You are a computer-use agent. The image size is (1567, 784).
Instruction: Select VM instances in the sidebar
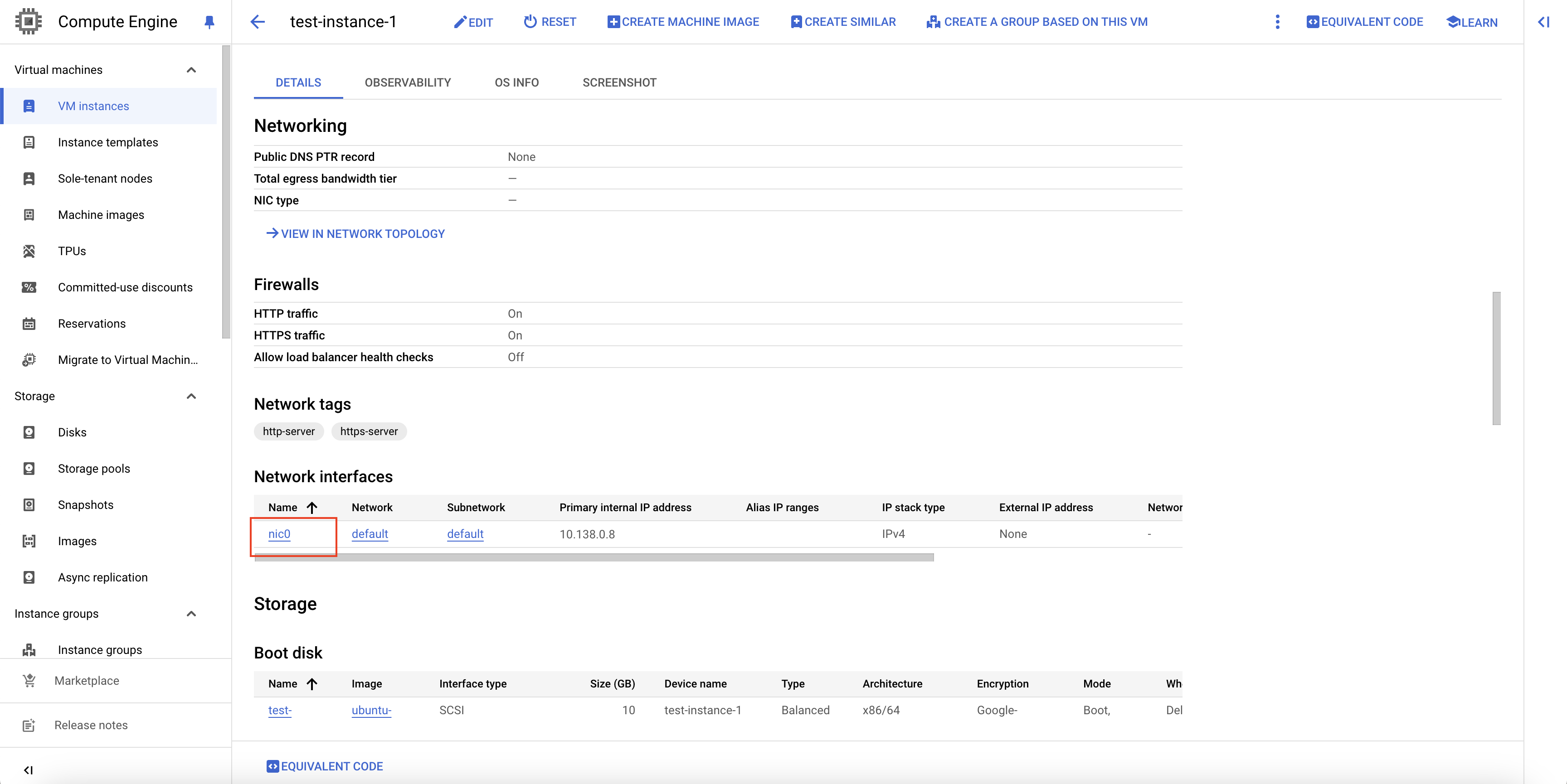coord(109,106)
